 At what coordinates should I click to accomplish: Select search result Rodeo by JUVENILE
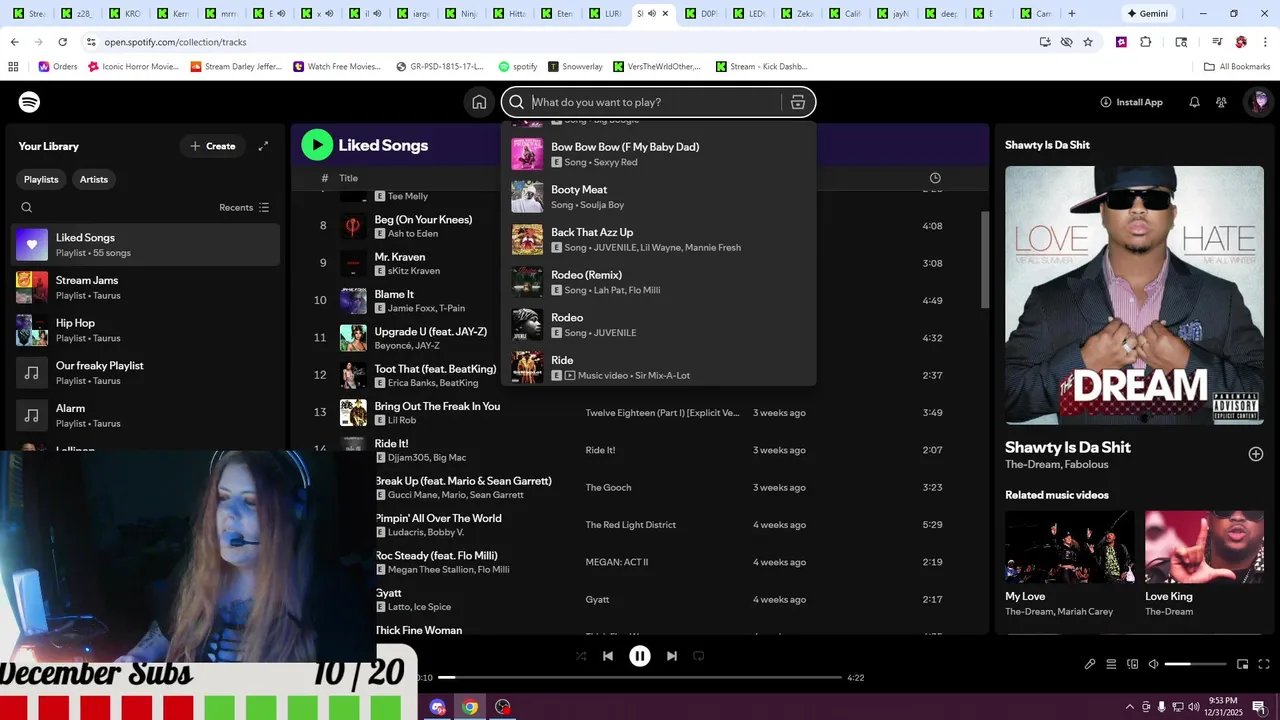(658, 325)
